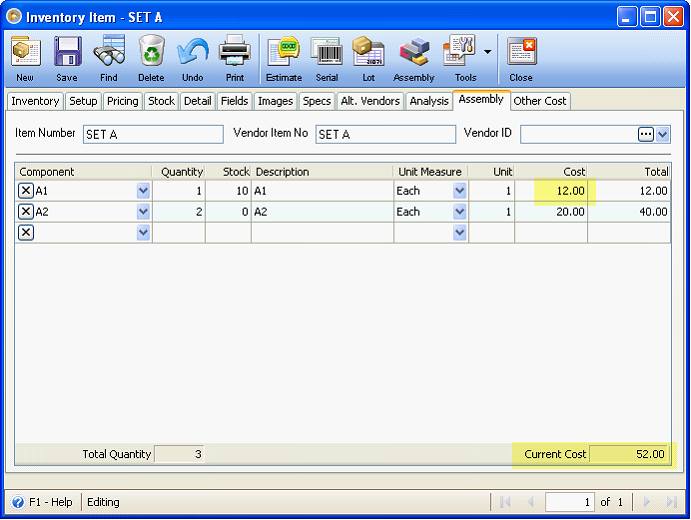Switch to the Pricing tab
Viewport: 691px width, 520px height.
tap(123, 101)
